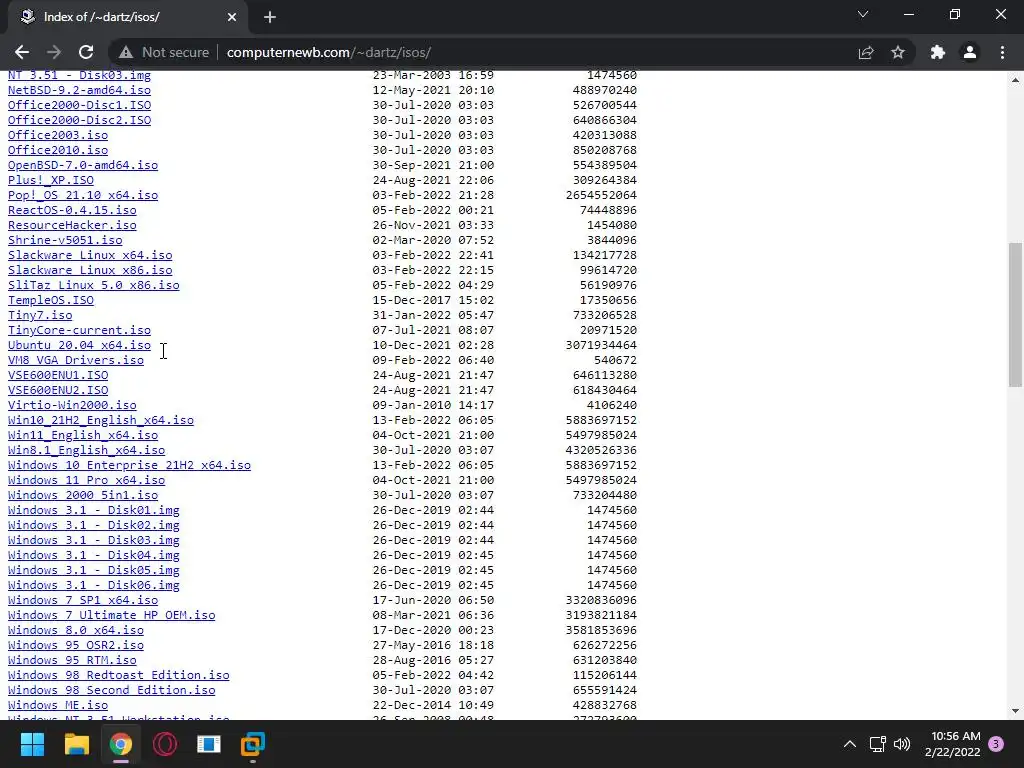1024x768 pixels.
Task: Open the blue window app in the taskbar
Action: (x=209, y=744)
